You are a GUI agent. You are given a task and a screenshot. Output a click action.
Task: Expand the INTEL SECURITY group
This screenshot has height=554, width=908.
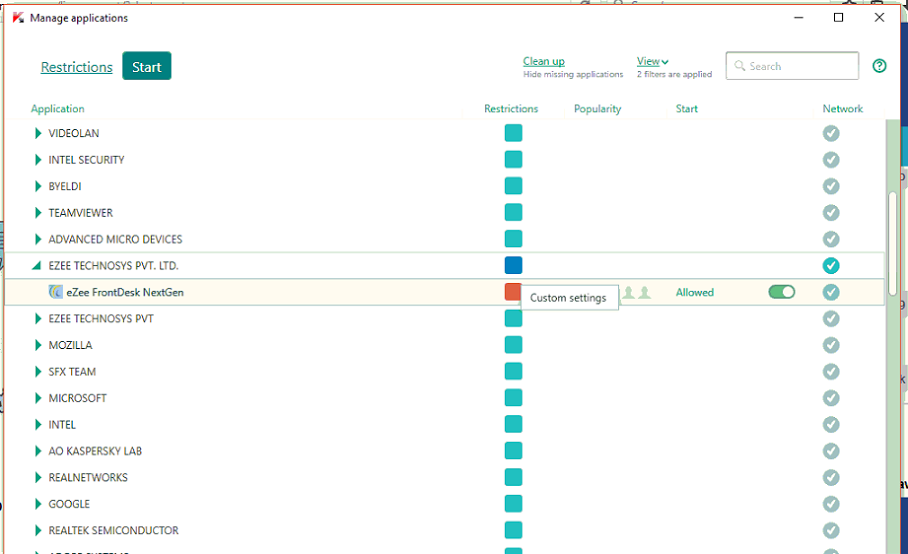[x=38, y=160]
